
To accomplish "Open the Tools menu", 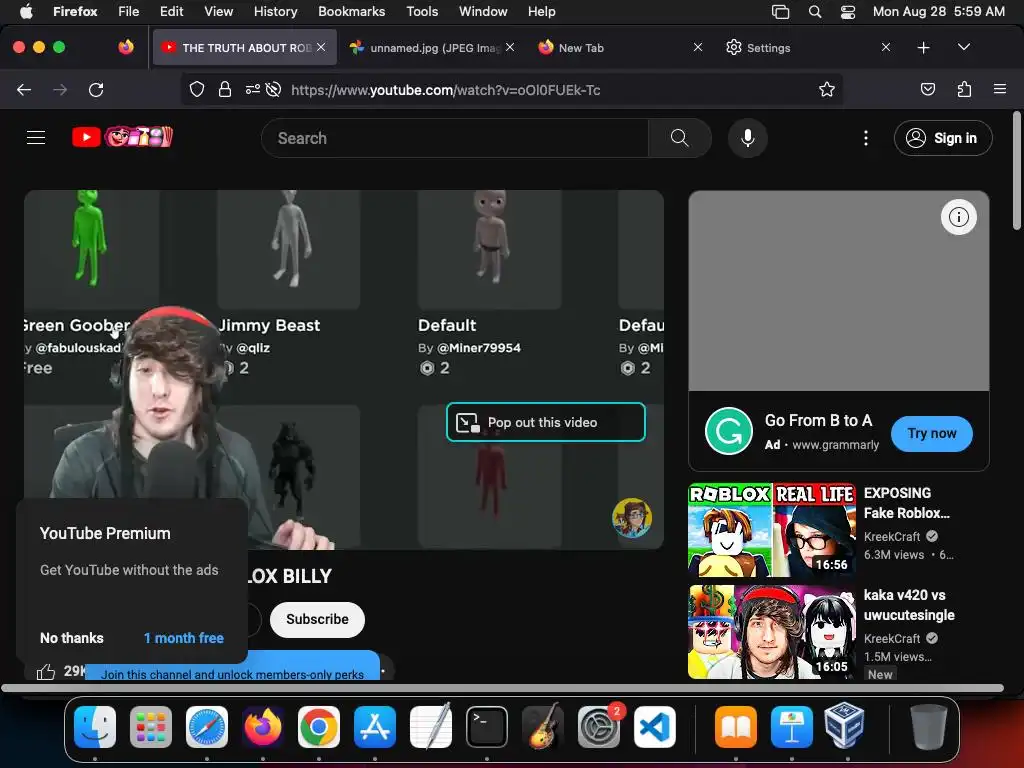I will point(422,12).
